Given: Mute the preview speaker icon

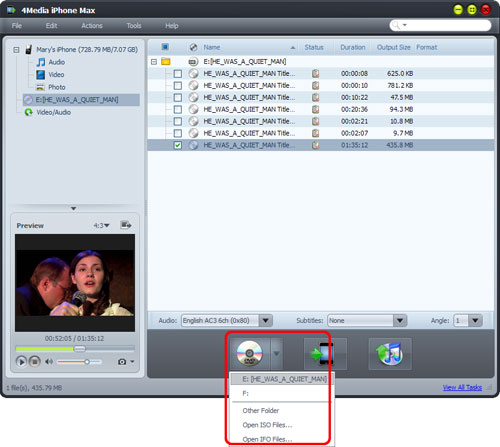Looking at the screenshot, I should (x=49, y=362).
